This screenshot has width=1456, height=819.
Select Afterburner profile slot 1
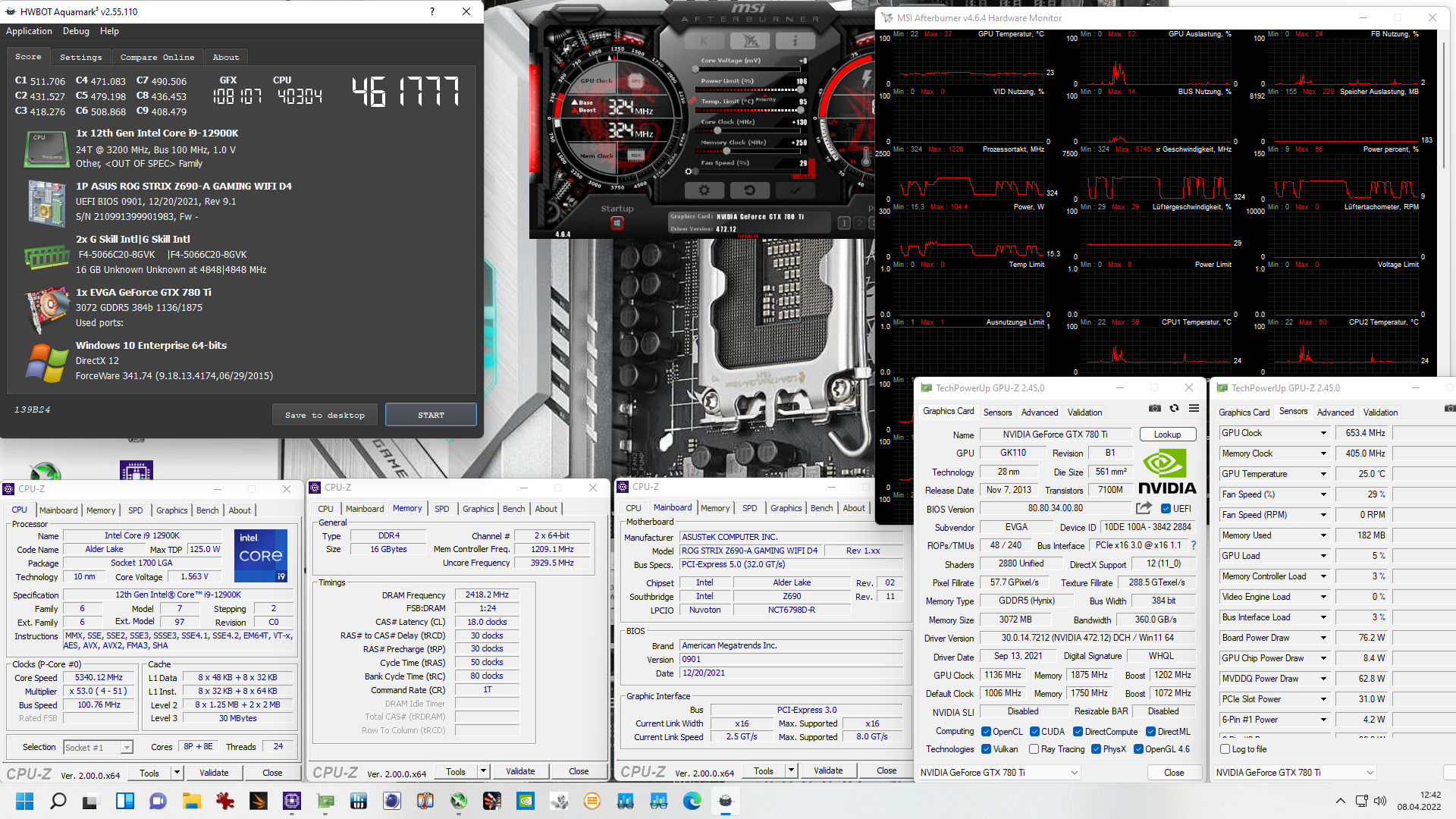pos(844,223)
